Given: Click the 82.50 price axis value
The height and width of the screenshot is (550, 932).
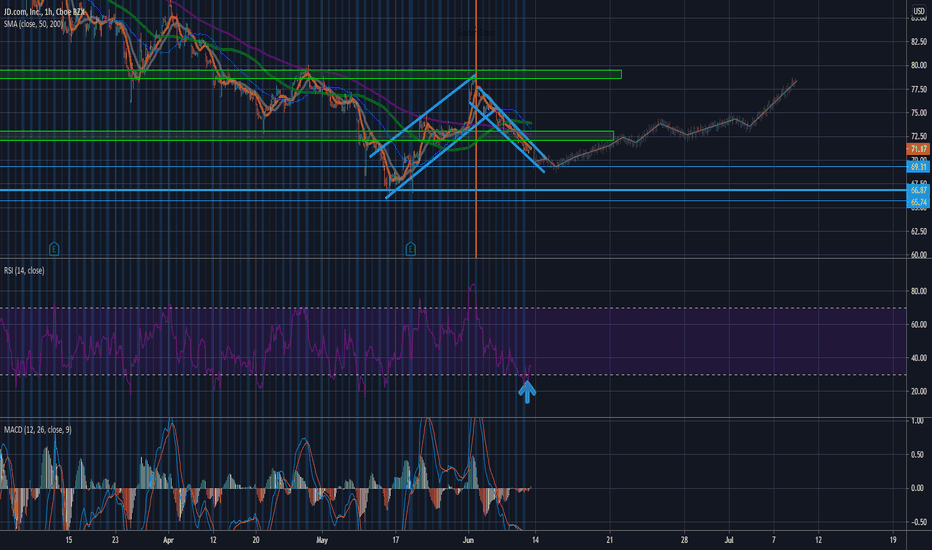Looking at the screenshot, I should (918, 42).
